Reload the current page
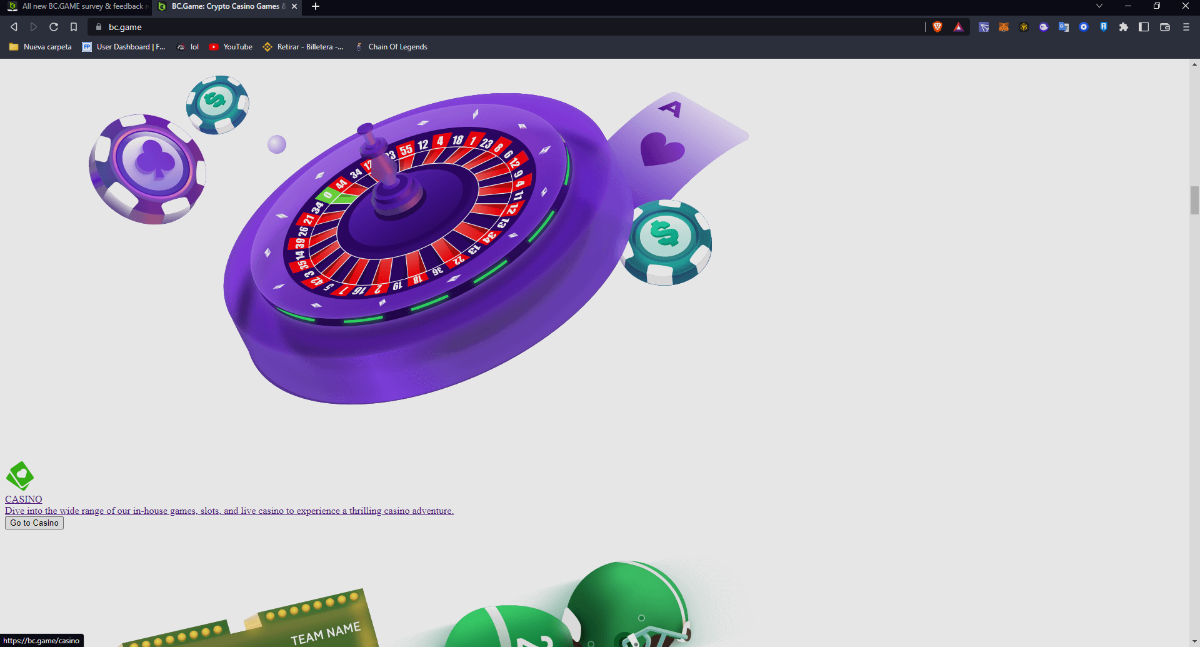Image resolution: width=1200 pixels, height=647 pixels. [54, 27]
